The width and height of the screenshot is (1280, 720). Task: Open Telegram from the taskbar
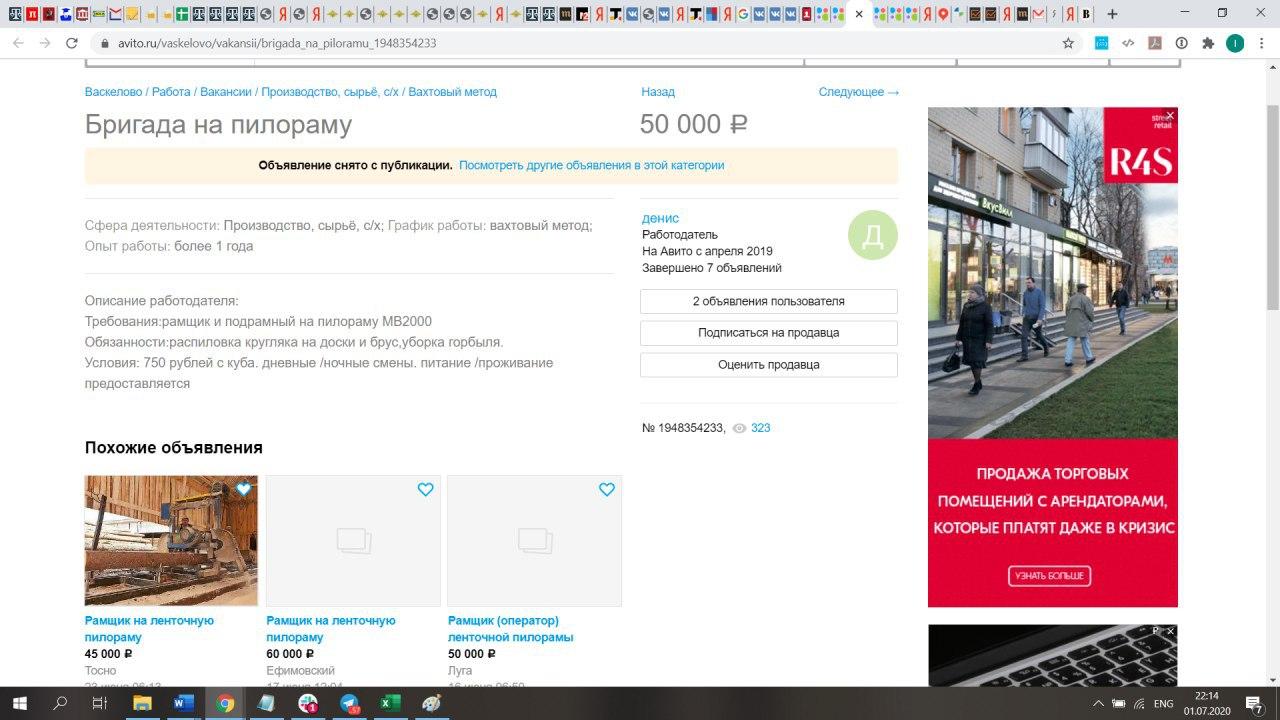tap(349, 703)
